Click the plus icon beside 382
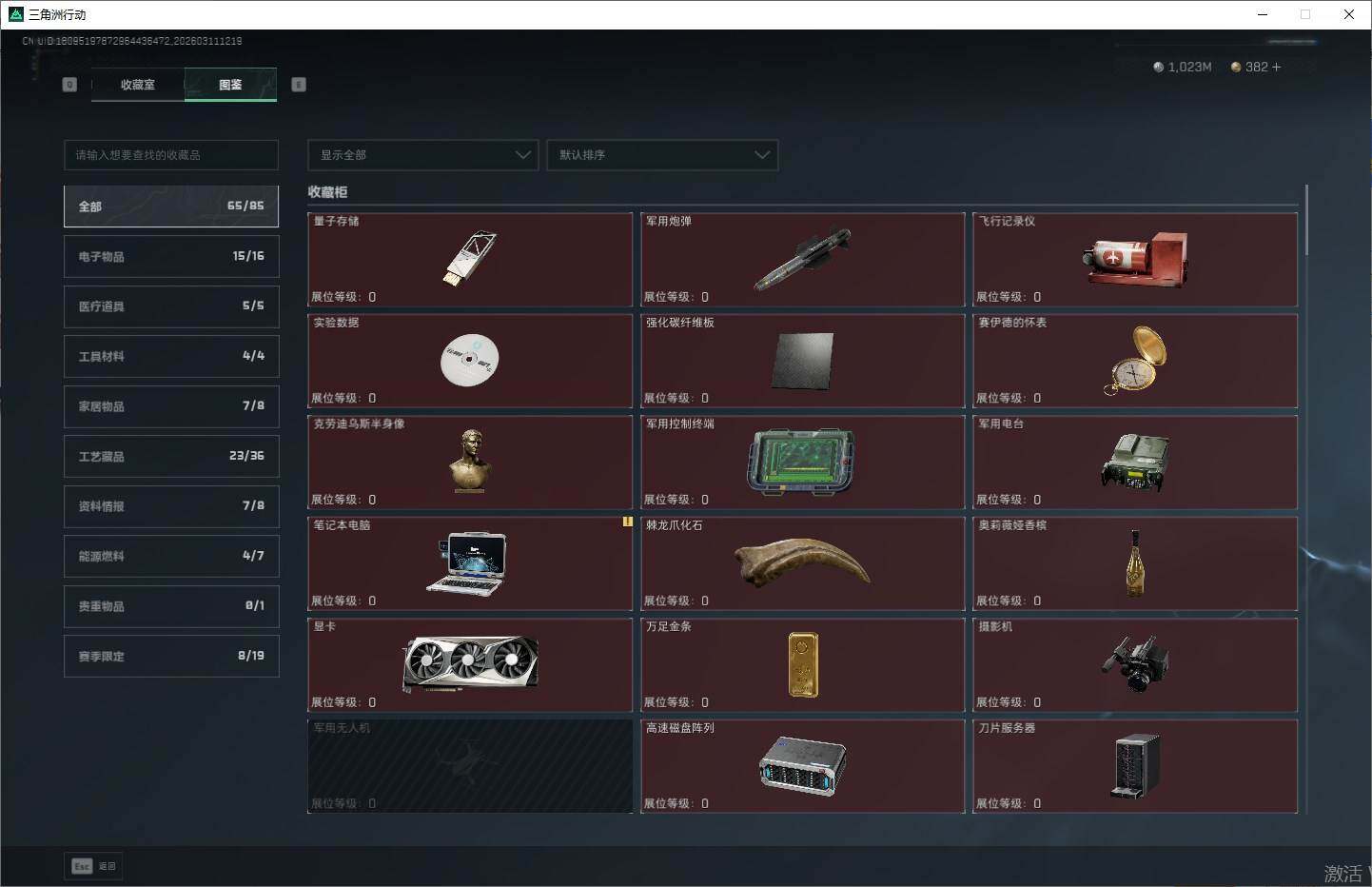1372x887 pixels. point(1276,67)
